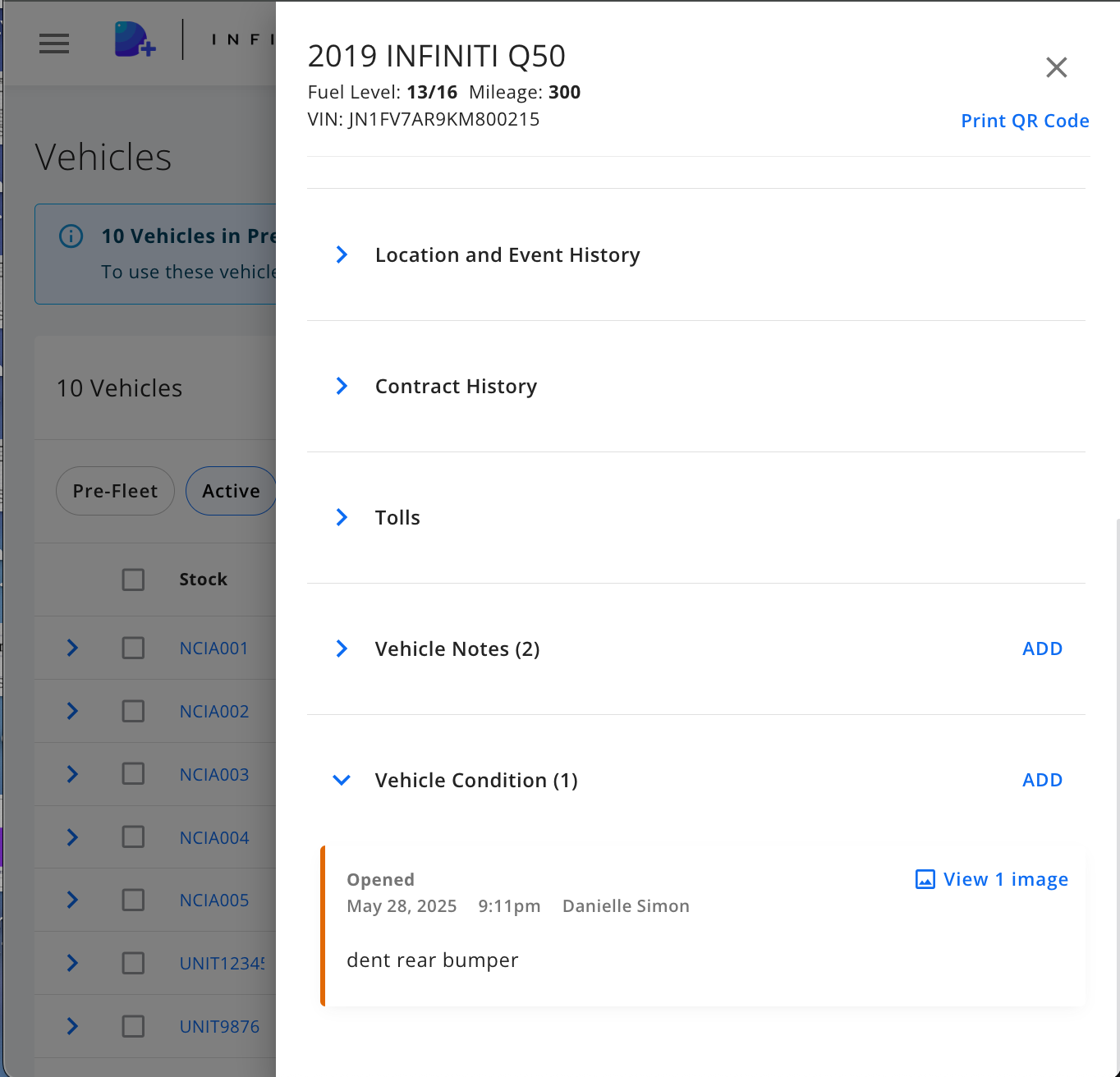This screenshot has height=1077, width=1120.
Task: Open stock link NCIA001
Action: 213,648
